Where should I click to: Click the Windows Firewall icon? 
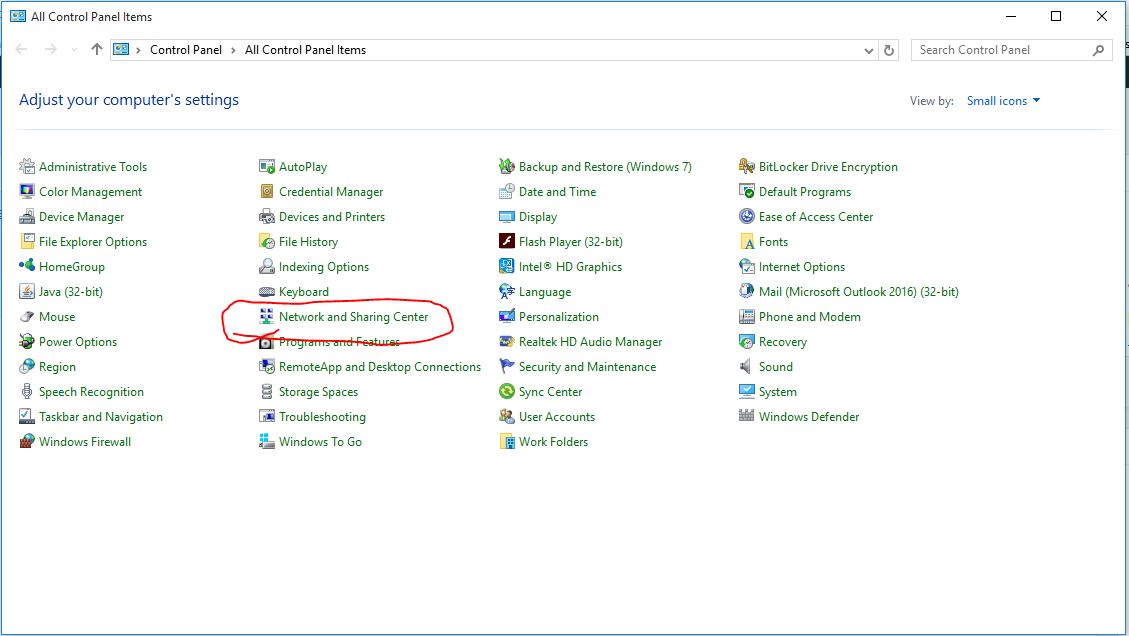[27, 442]
